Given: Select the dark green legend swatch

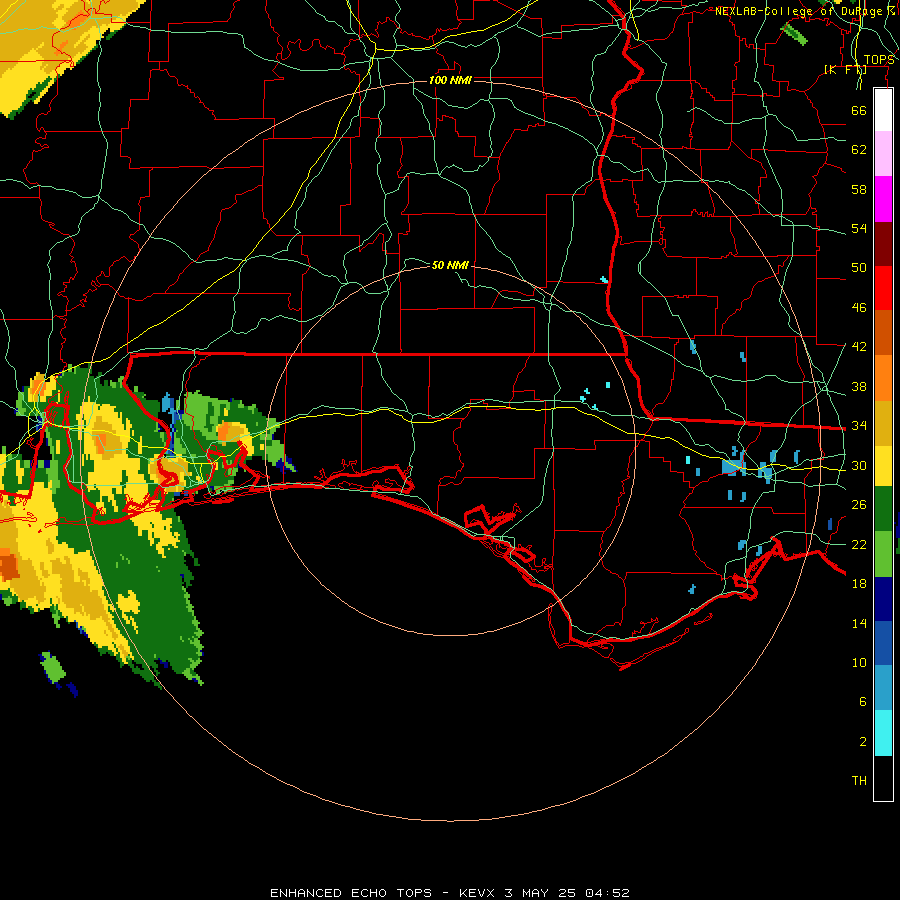Looking at the screenshot, I should tap(883, 509).
